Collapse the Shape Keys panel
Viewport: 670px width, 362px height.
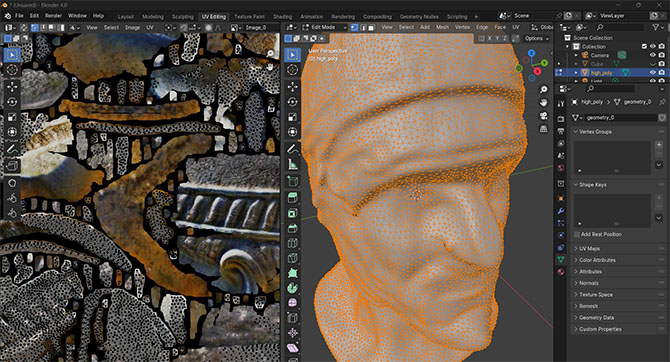pos(618,185)
